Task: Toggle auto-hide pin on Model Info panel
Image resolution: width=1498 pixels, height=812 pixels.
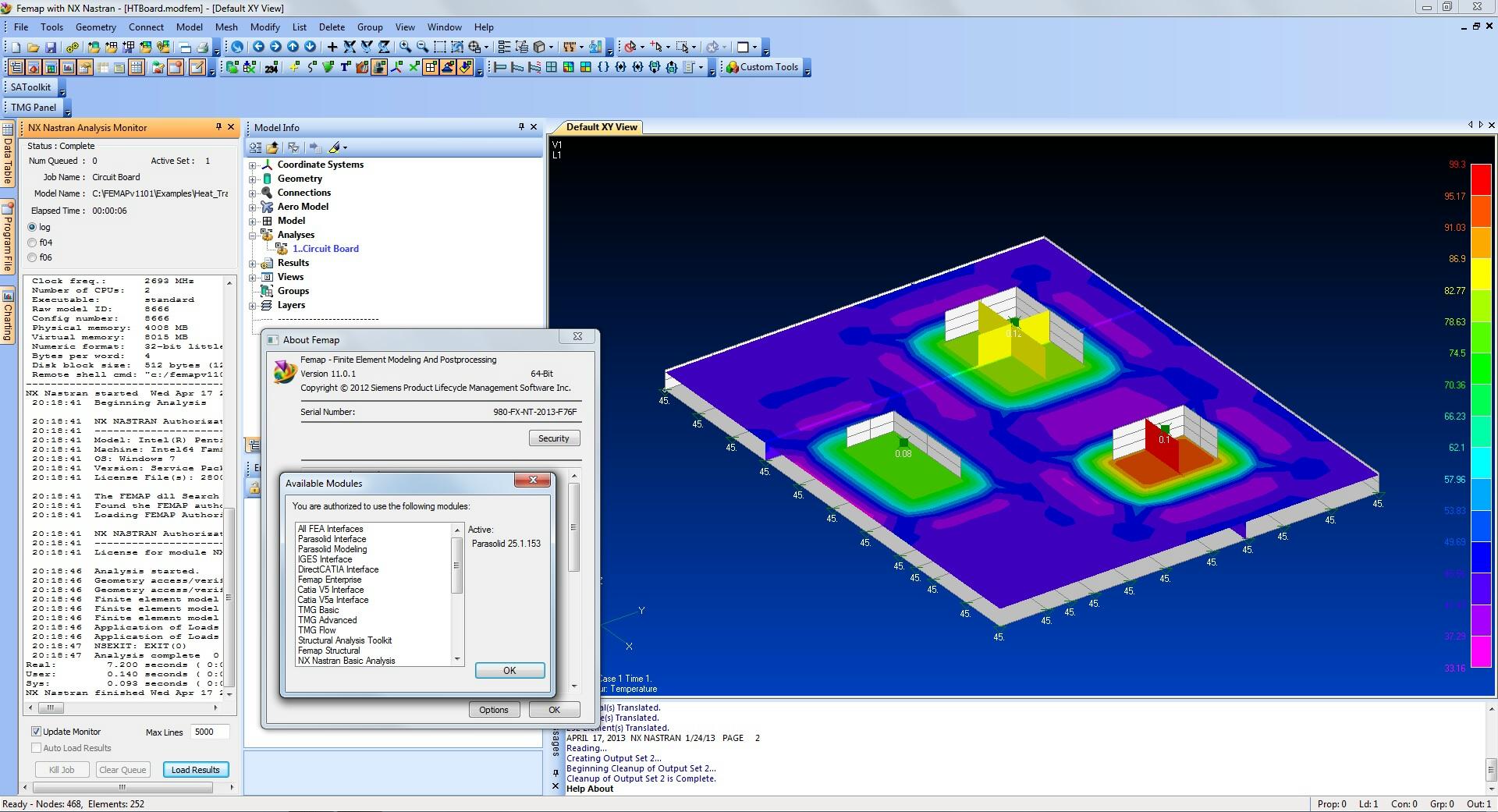Action: point(520,126)
